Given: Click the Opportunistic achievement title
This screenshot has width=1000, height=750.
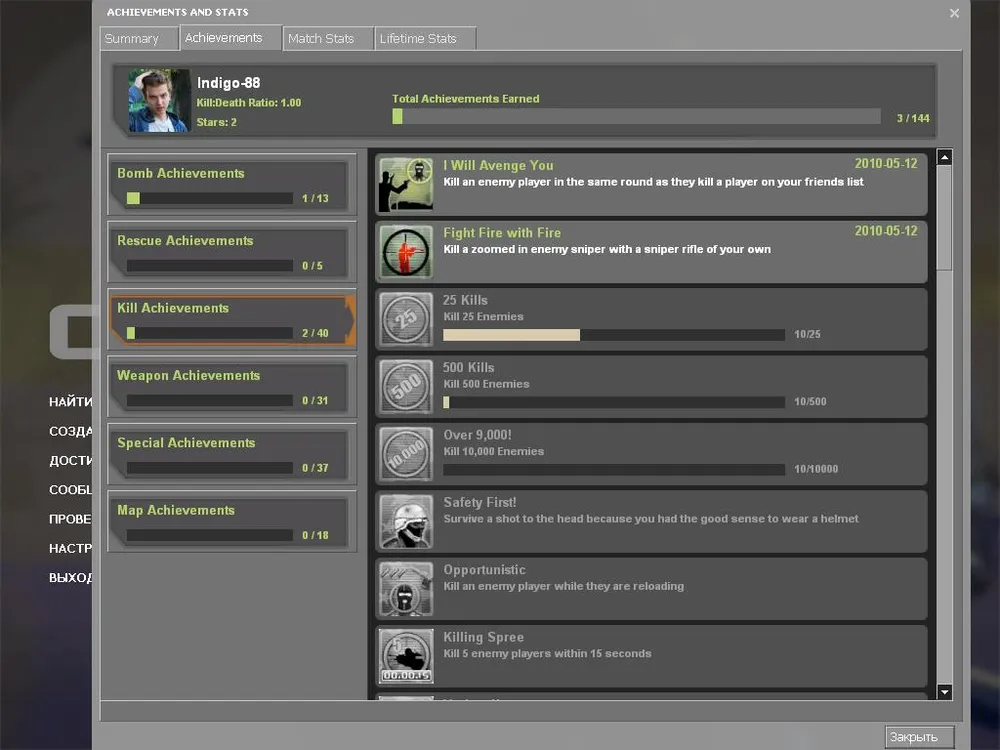Looking at the screenshot, I should (484, 570).
